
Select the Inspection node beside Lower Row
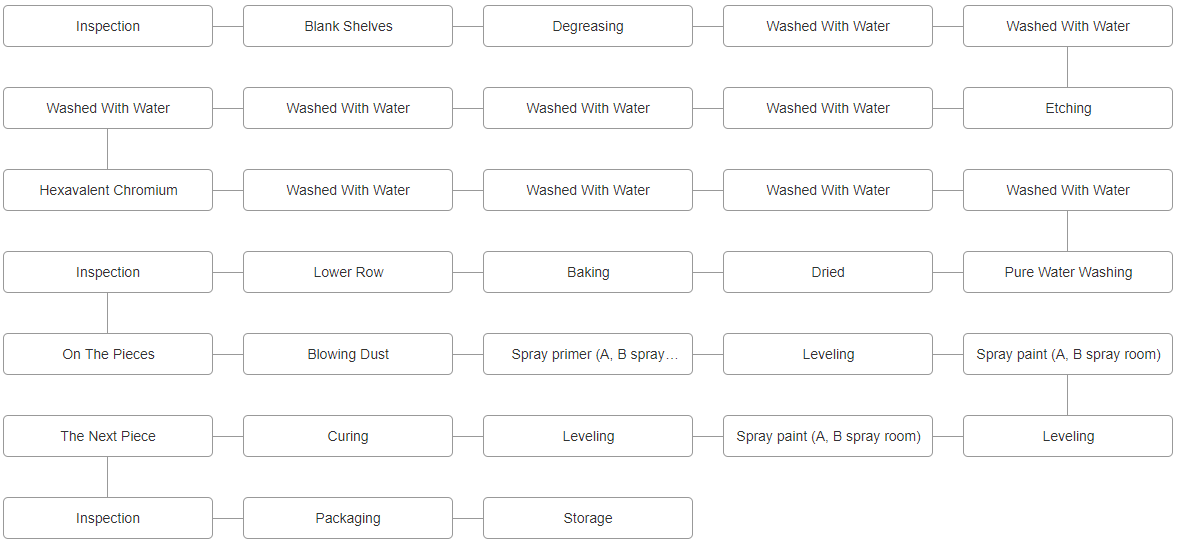pyautogui.click(x=108, y=272)
